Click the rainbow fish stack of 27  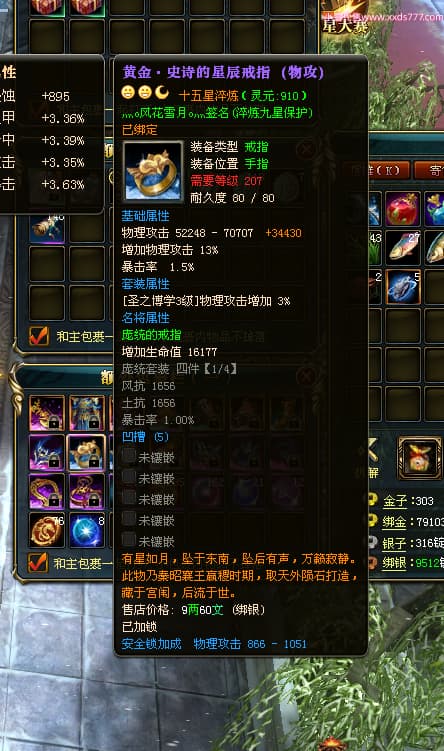point(403,248)
